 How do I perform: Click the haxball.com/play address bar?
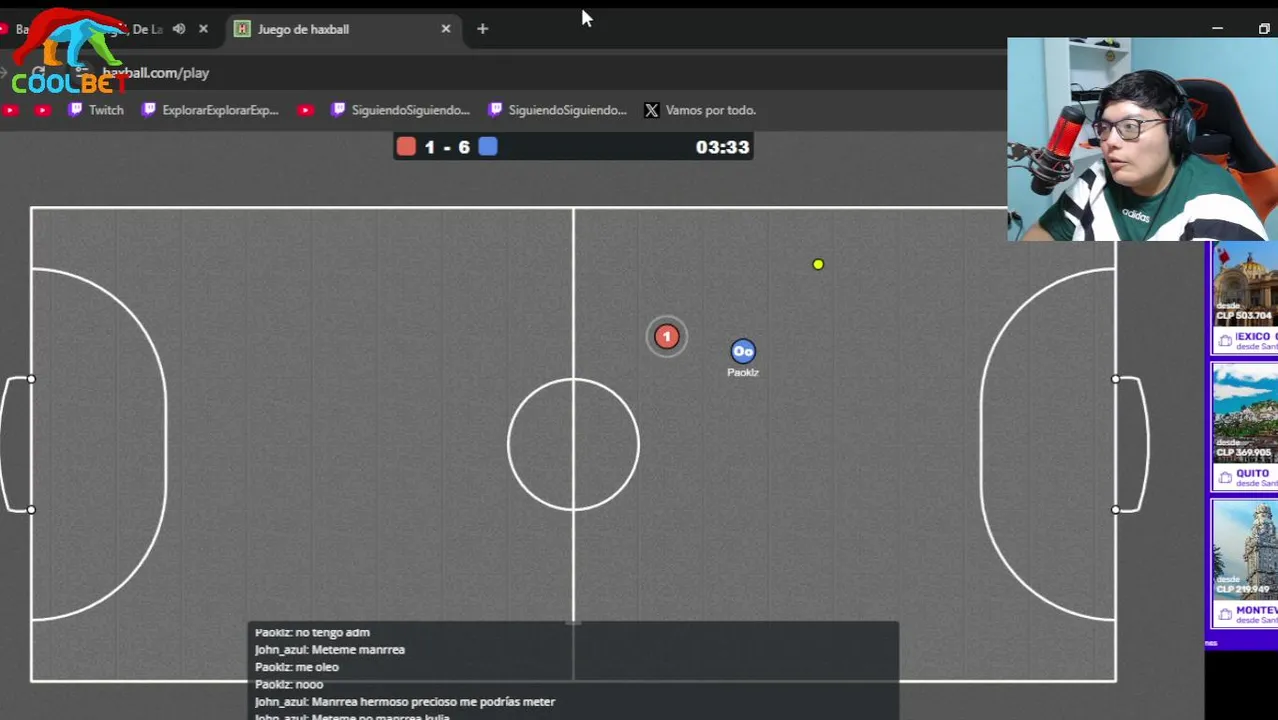155,73
